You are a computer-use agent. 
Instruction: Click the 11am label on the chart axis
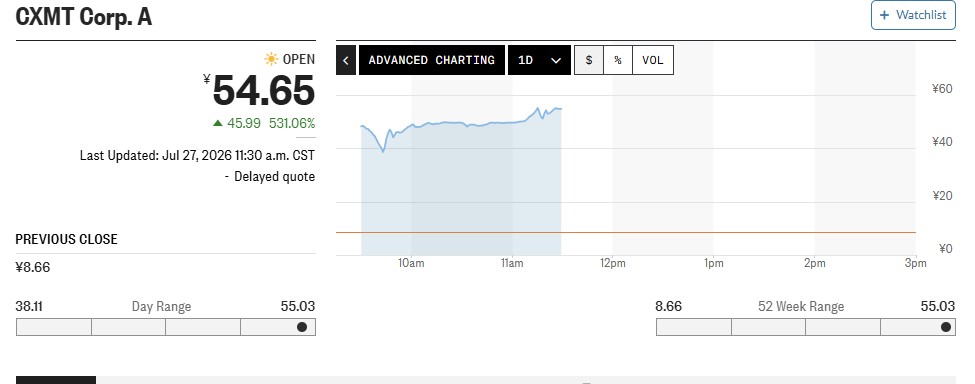[512, 263]
